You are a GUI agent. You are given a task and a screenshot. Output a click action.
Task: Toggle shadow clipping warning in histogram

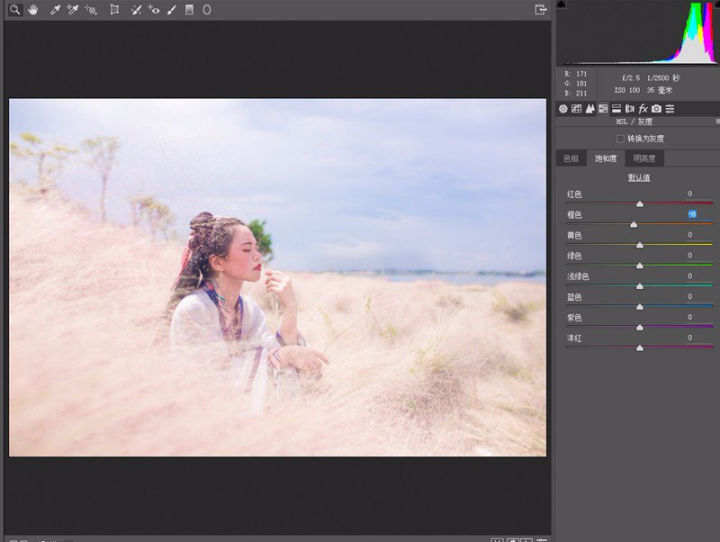561,4
